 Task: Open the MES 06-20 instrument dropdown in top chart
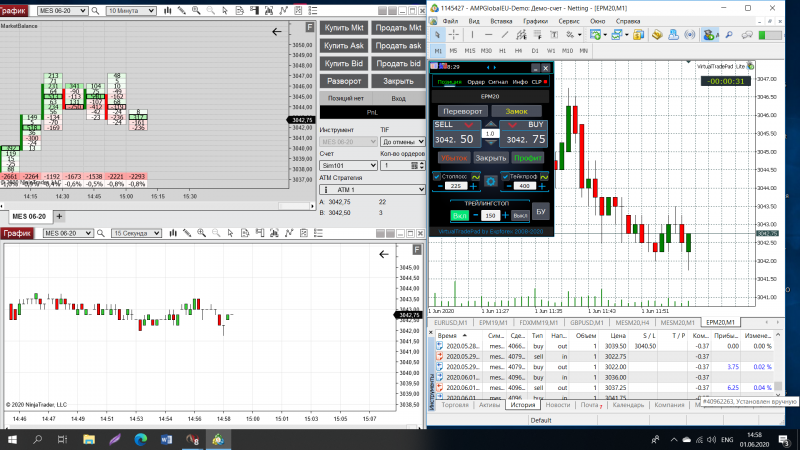pyautogui.click(x=62, y=10)
